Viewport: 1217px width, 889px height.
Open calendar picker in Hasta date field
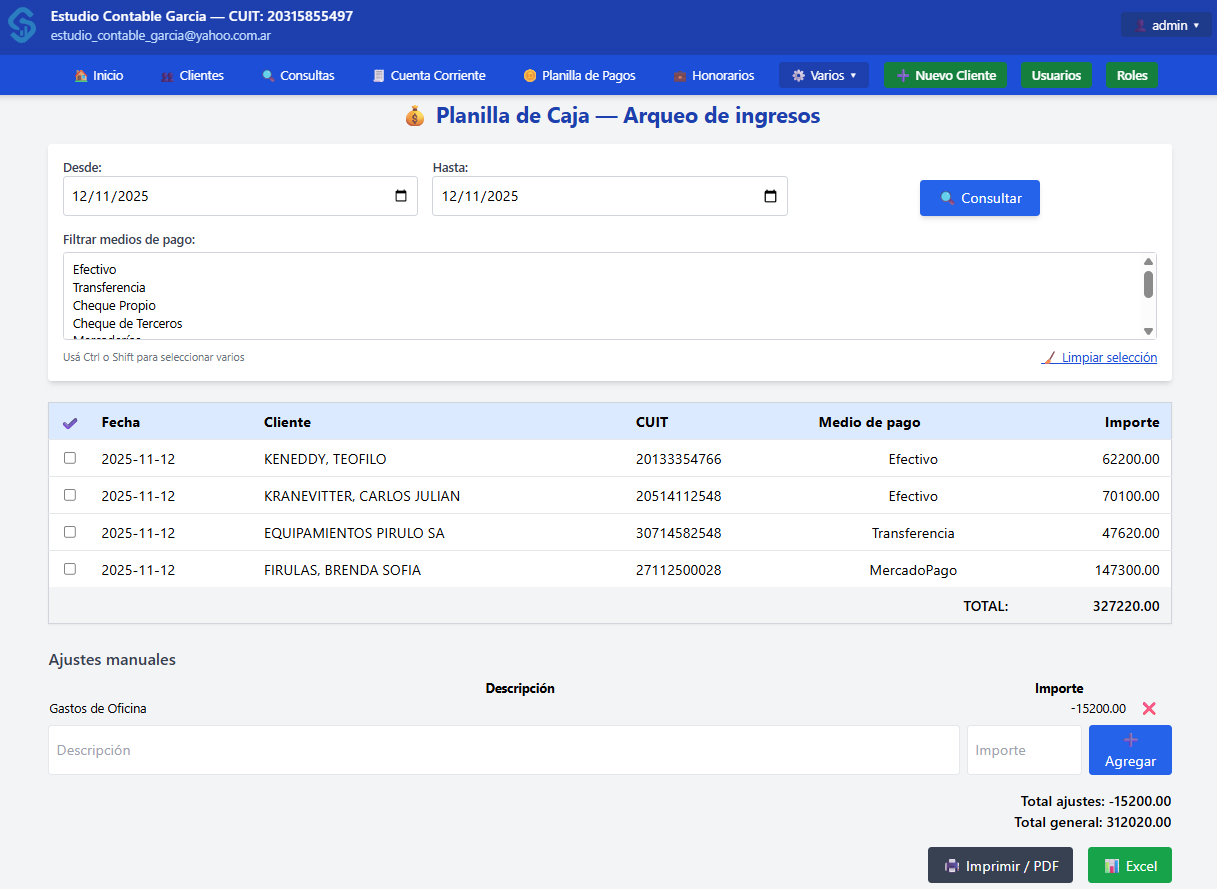tap(770, 196)
